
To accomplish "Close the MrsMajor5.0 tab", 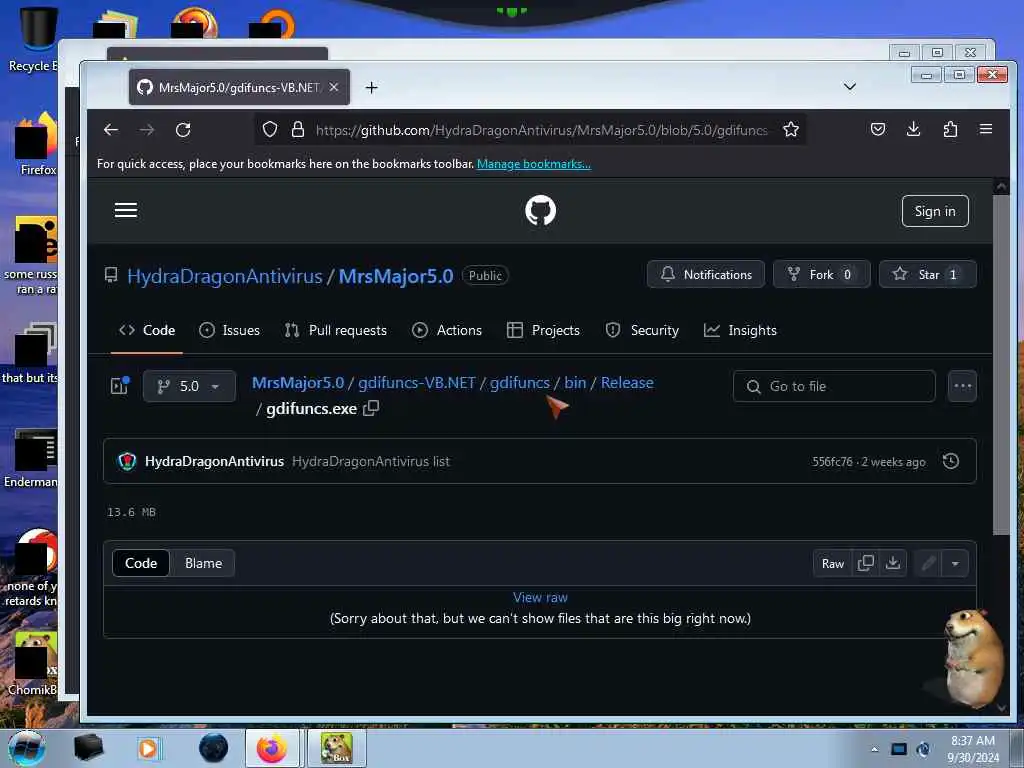I will tap(334, 87).
